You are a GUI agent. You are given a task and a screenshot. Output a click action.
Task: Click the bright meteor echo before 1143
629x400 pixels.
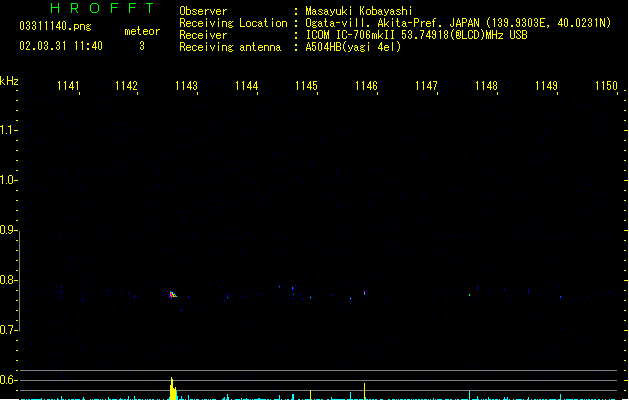[172, 295]
